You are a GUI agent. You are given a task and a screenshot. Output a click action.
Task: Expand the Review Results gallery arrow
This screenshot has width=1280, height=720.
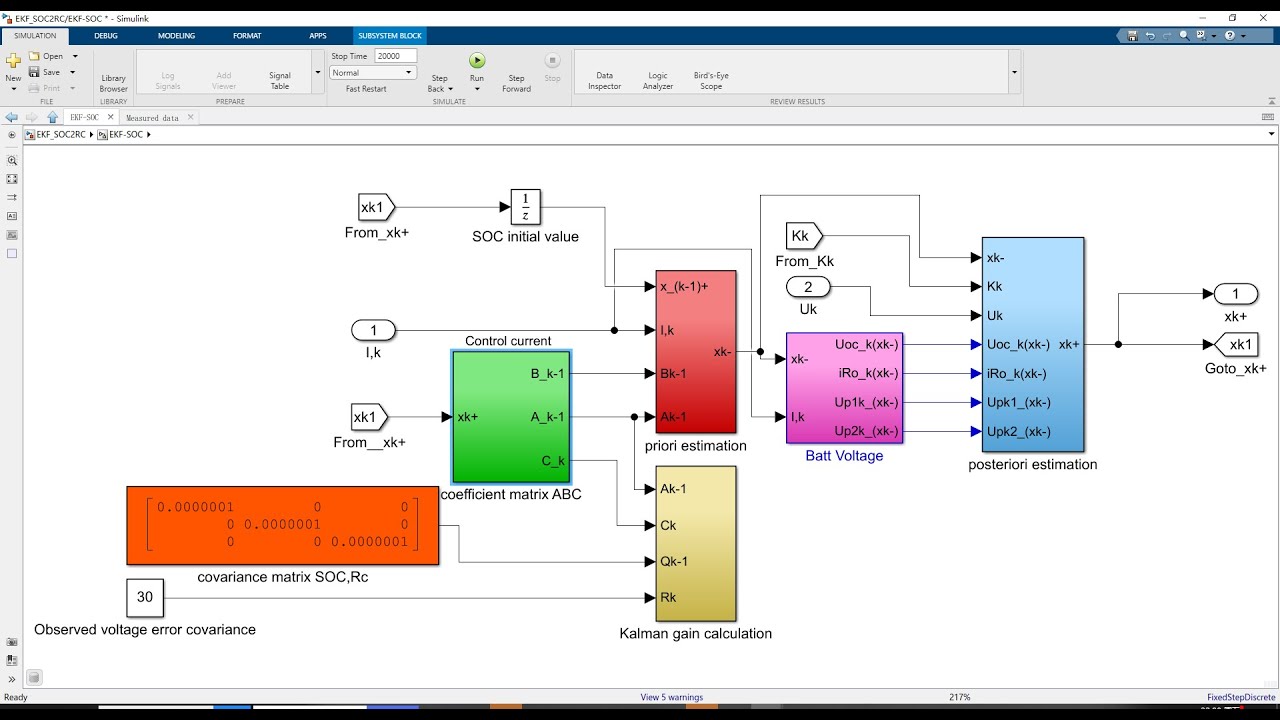coord(1015,72)
